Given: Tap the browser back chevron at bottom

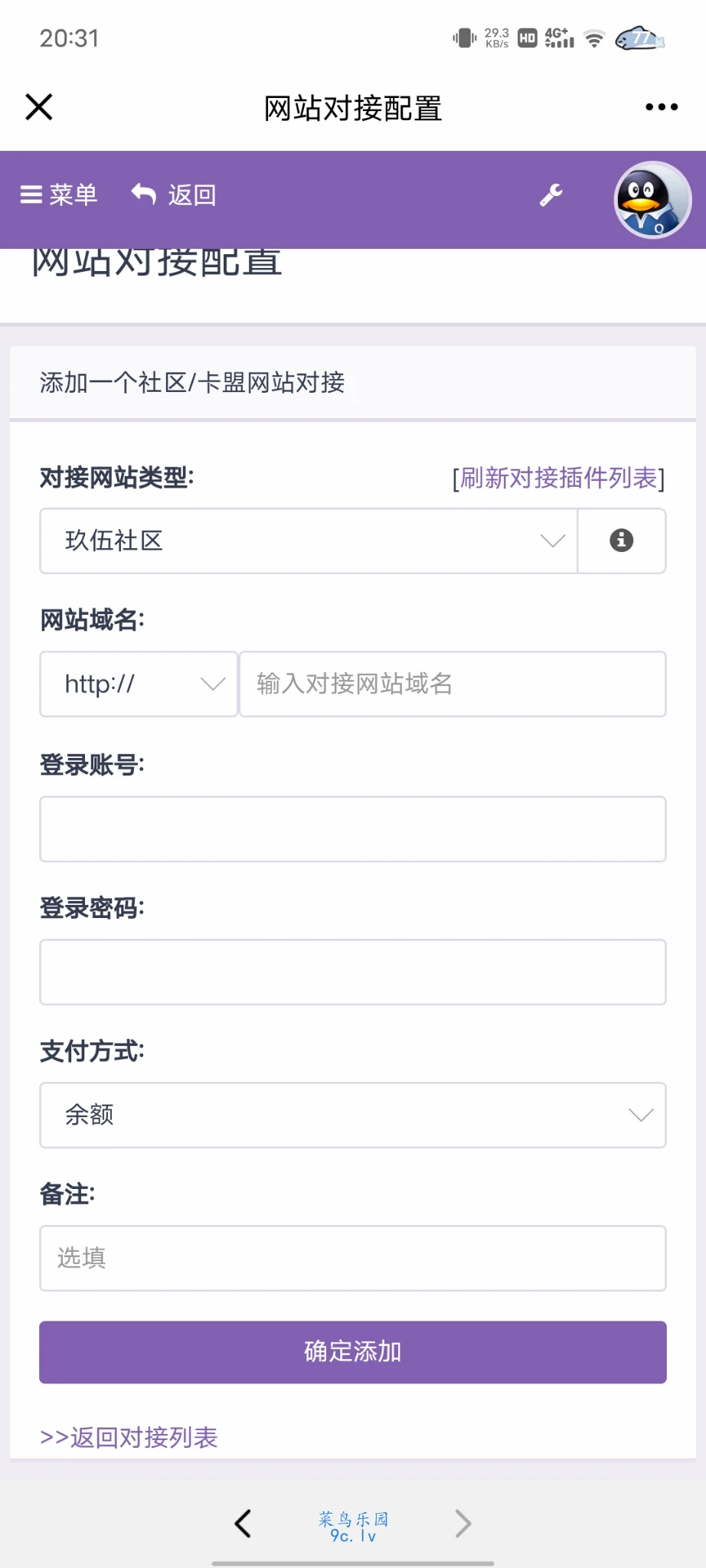Looking at the screenshot, I should (243, 1524).
